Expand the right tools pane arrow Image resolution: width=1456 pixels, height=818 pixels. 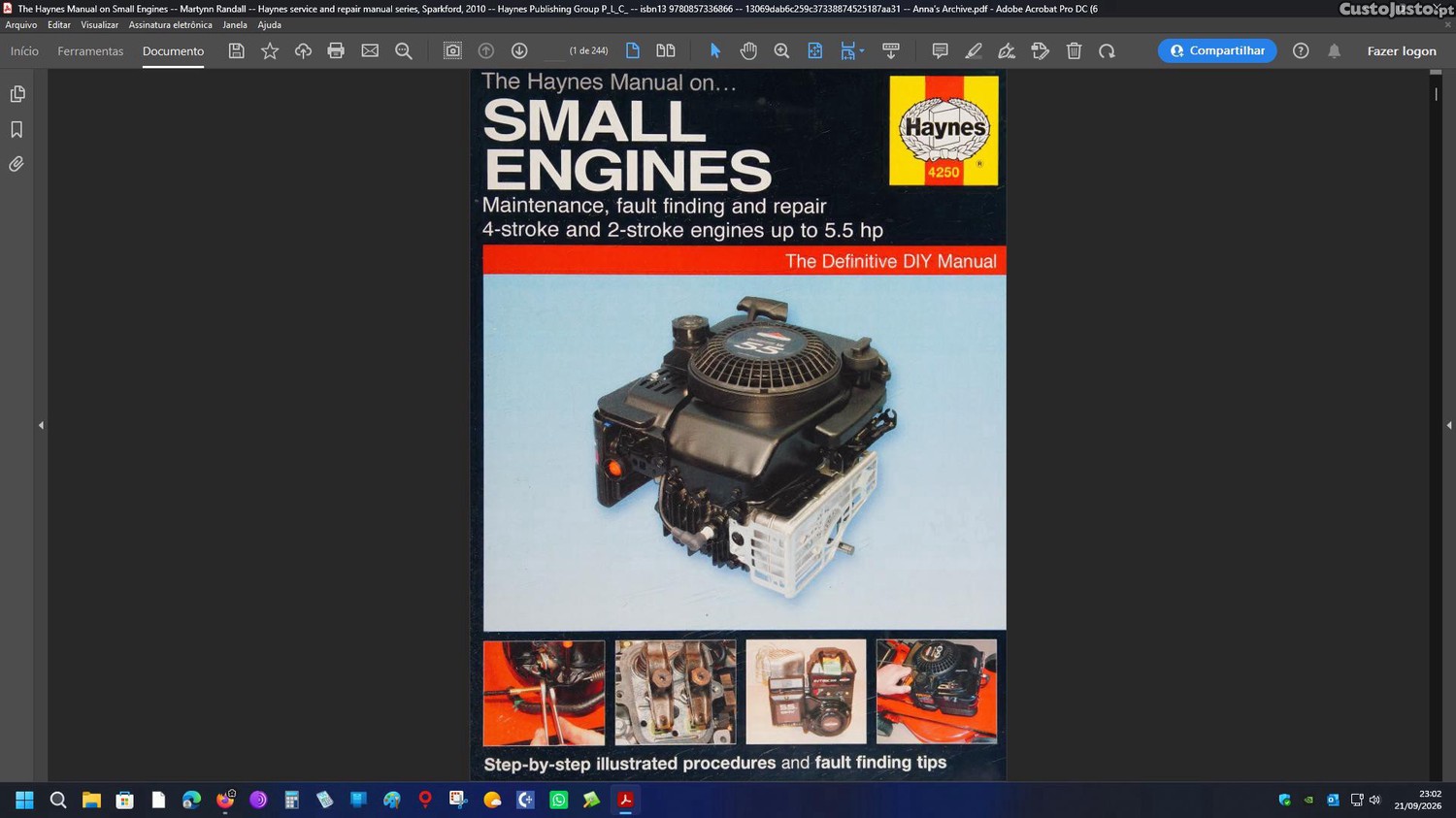click(1448, 425)
